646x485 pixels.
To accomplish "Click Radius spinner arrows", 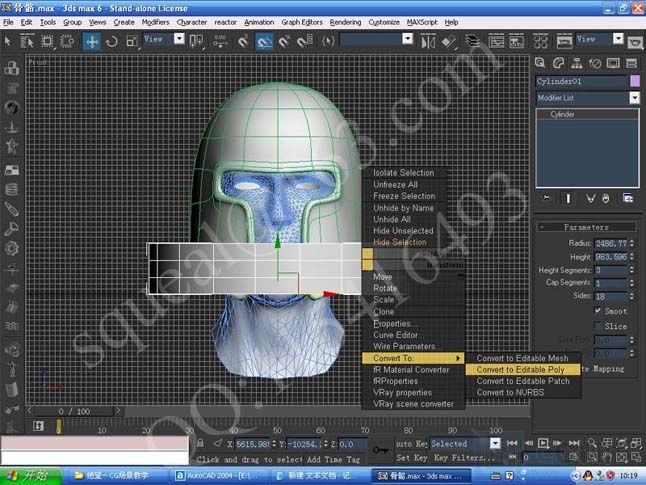I will click(632, 244).
